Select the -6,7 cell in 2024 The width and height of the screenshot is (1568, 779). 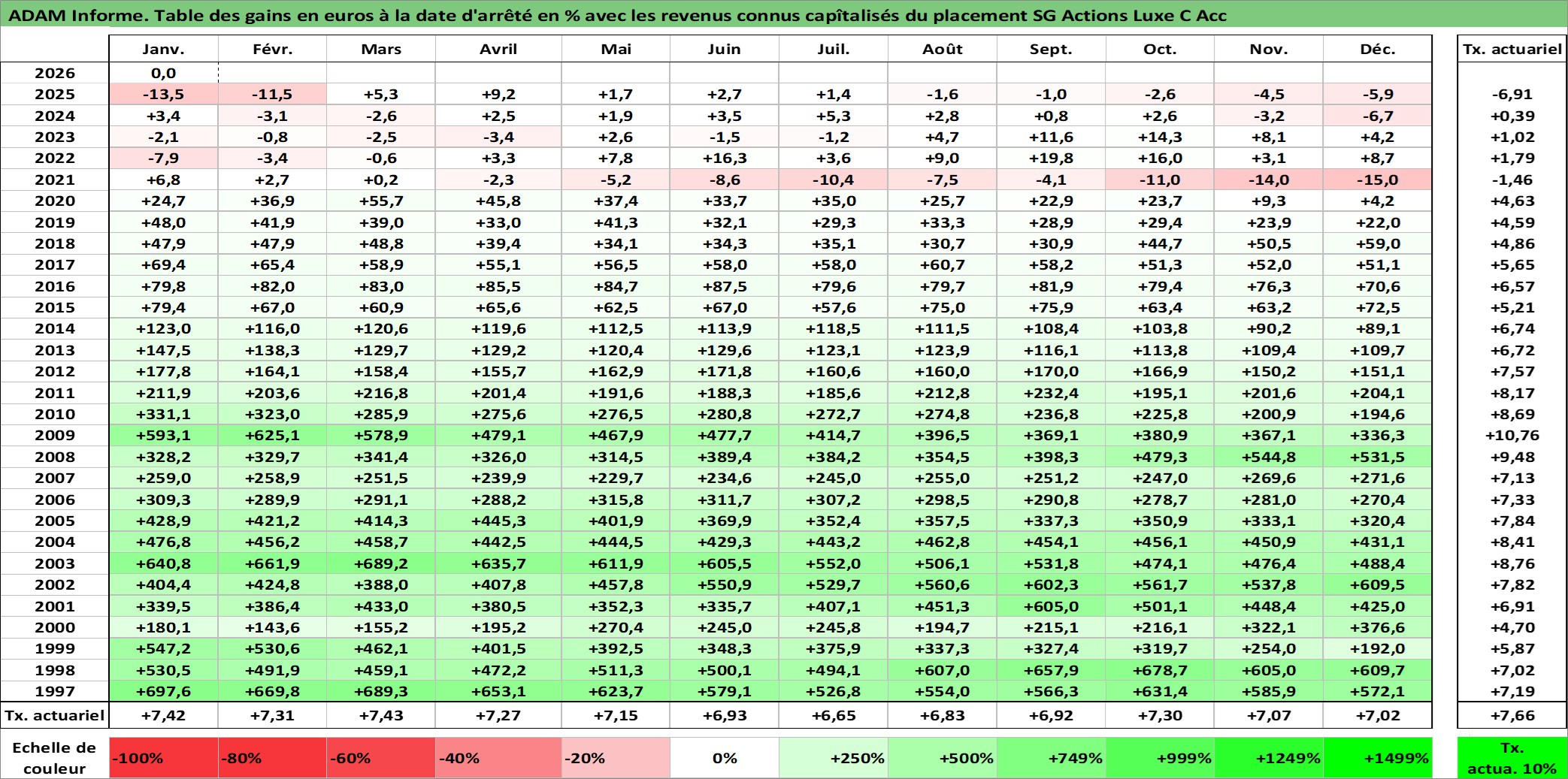(1378, 116)
